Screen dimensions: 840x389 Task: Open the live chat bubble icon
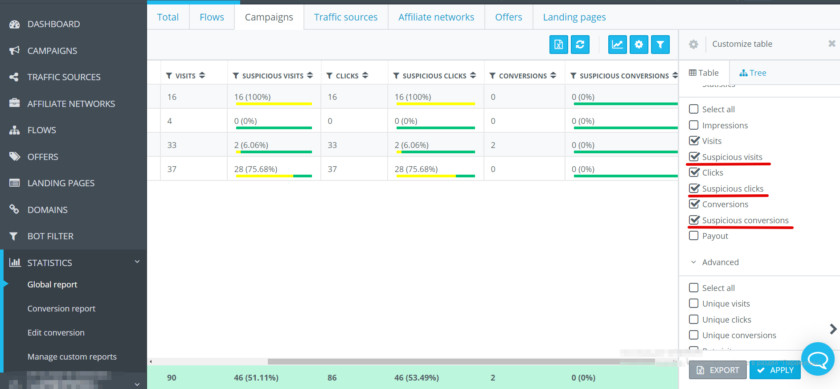point(818,358)
